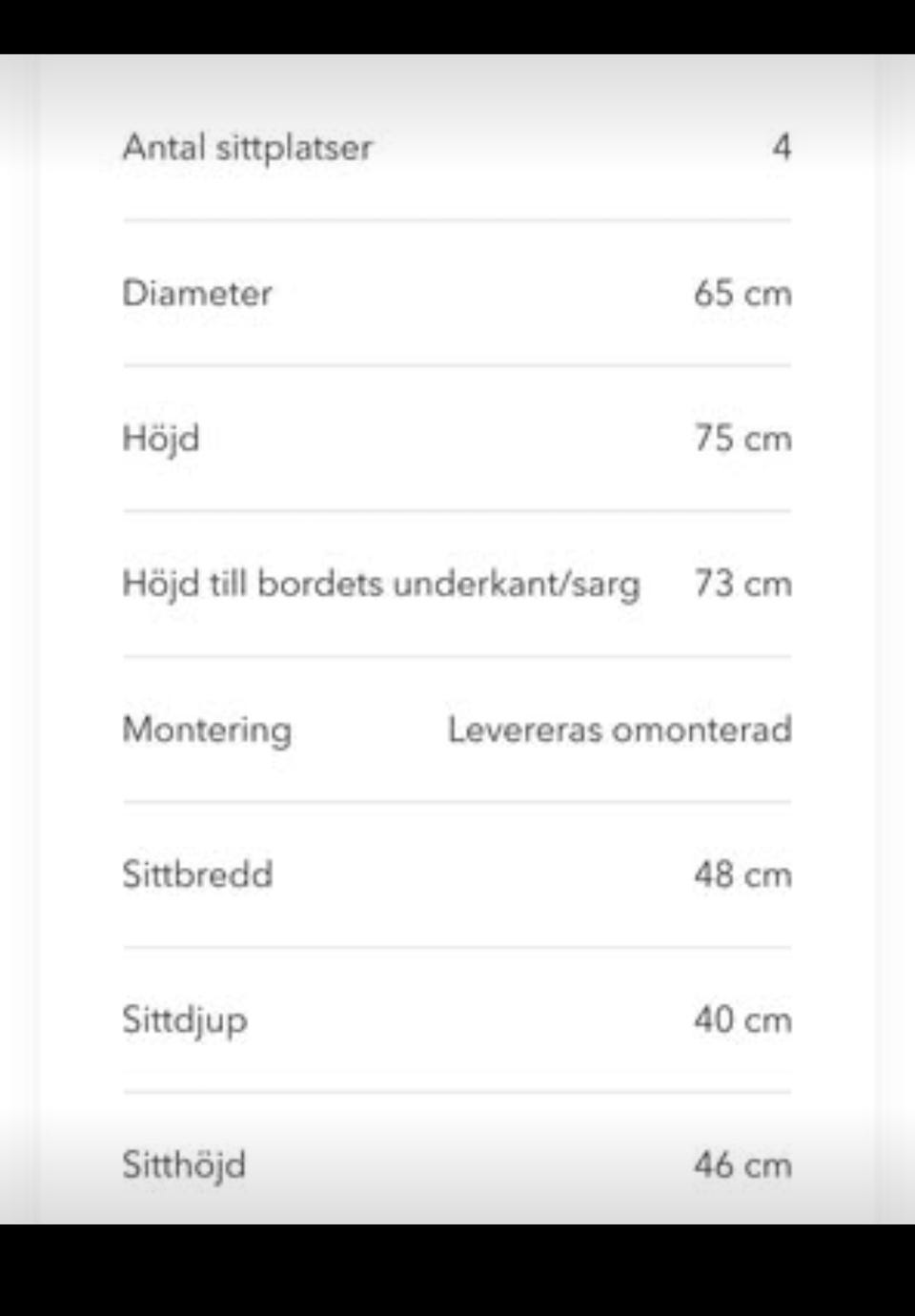Select the Antal sittplatser label

coord(247,148)
